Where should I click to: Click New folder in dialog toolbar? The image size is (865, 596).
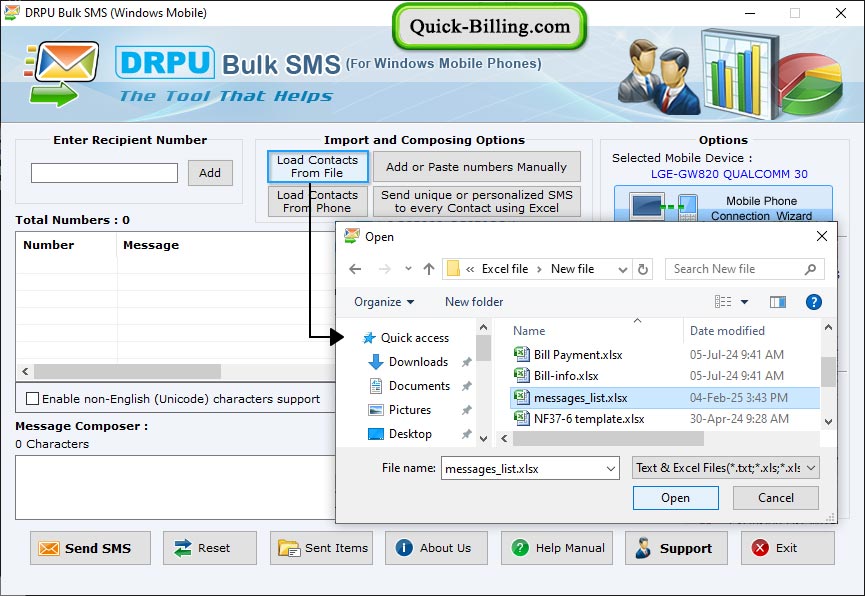(474, 302)
